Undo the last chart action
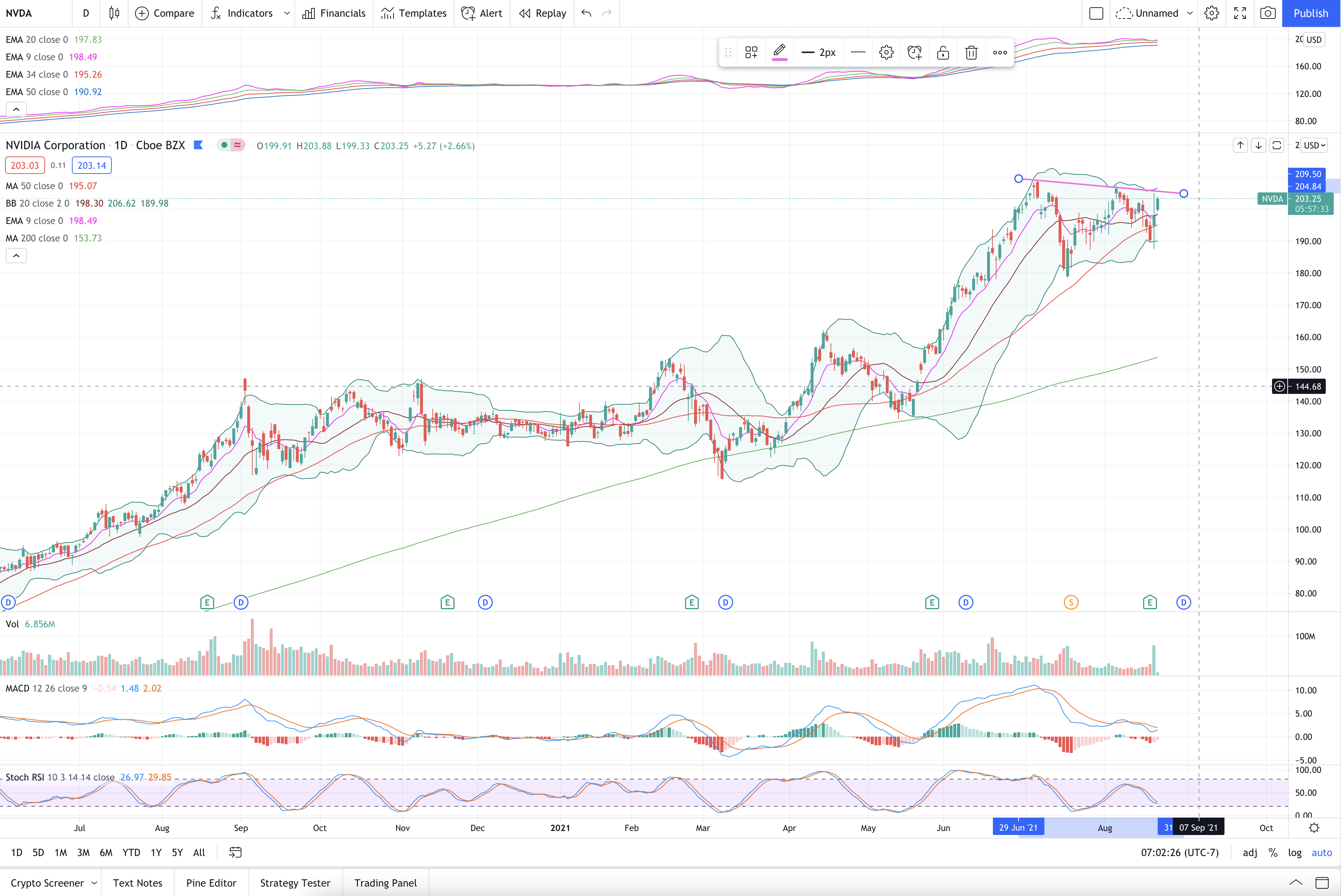The image size is (1341, 896). click(x=586, y=13)
